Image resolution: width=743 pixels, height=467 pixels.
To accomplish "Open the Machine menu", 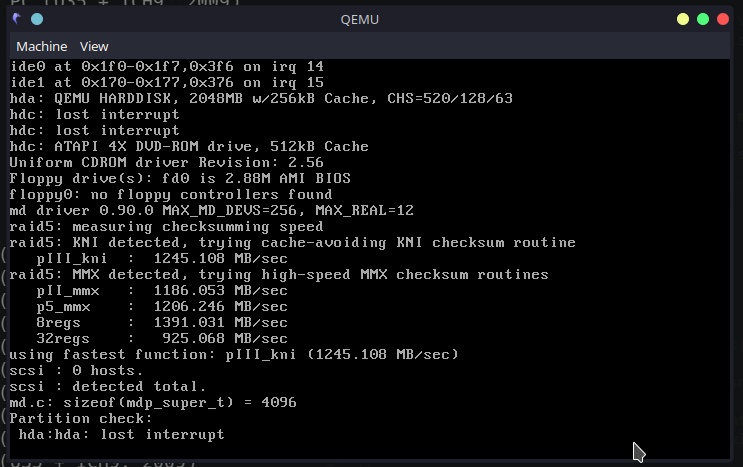I will (42, 46).
